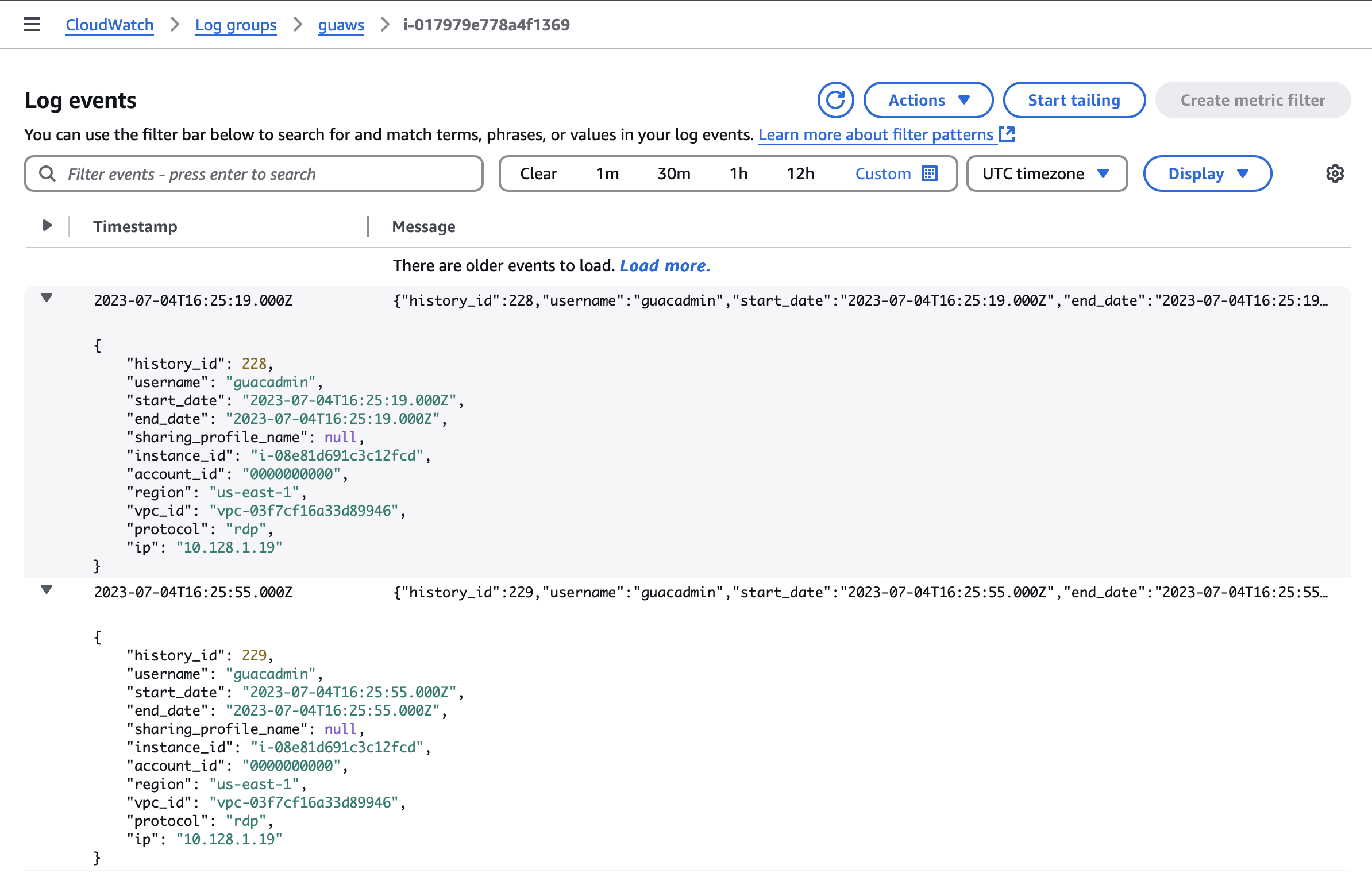Click the expand arrow for first log event
Screen dimensions: 1372x873
[46, 299]
